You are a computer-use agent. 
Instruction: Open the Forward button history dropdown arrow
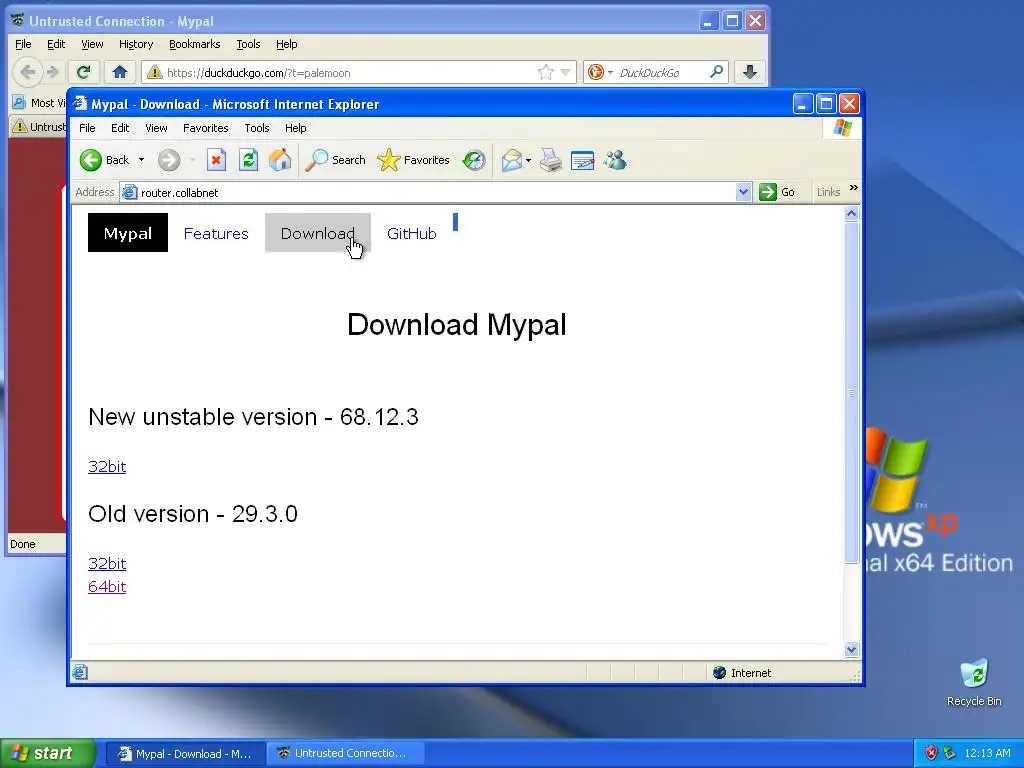click(192, 160)
